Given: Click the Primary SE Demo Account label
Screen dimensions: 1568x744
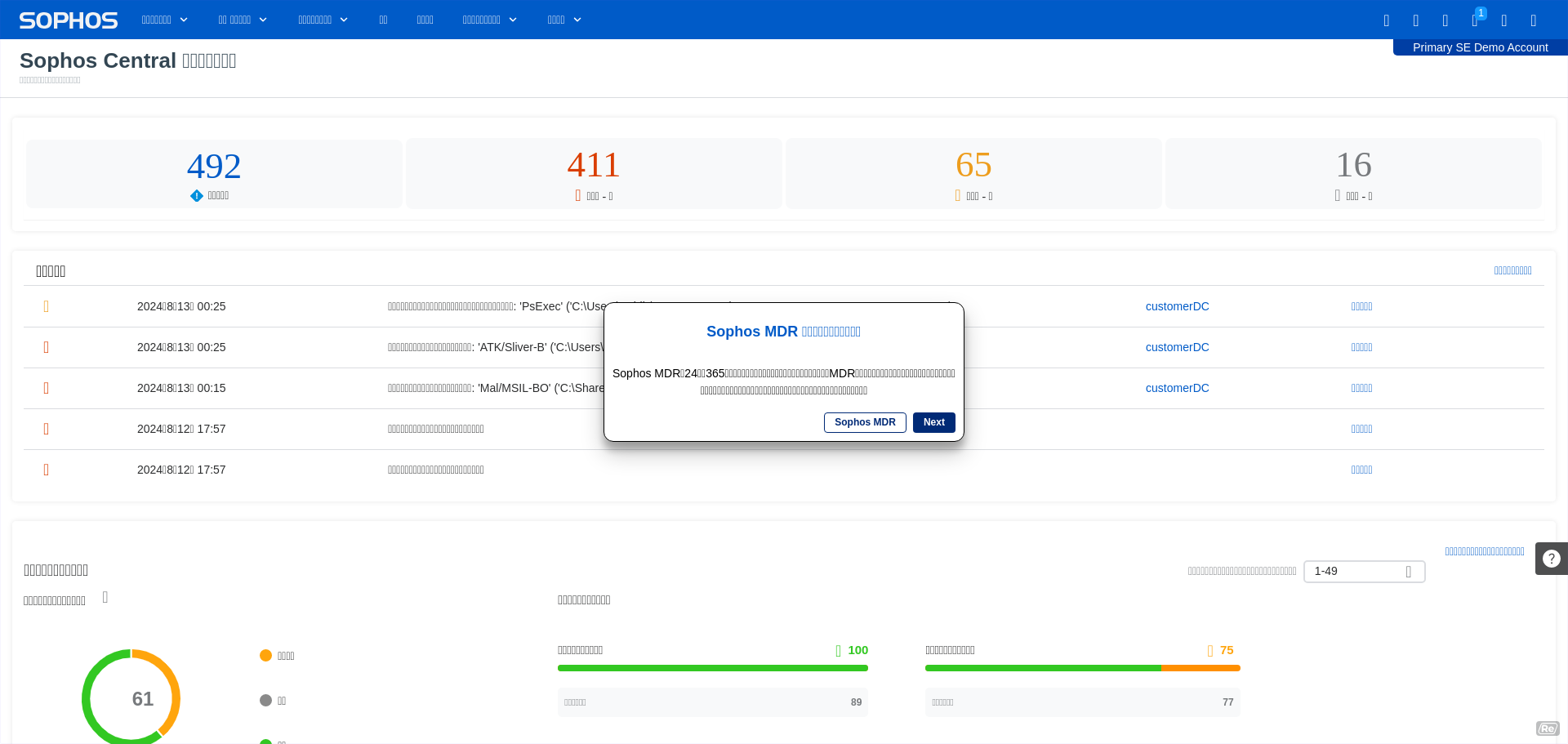Looking at the screenshot, I should click(x=1480, y=47).
